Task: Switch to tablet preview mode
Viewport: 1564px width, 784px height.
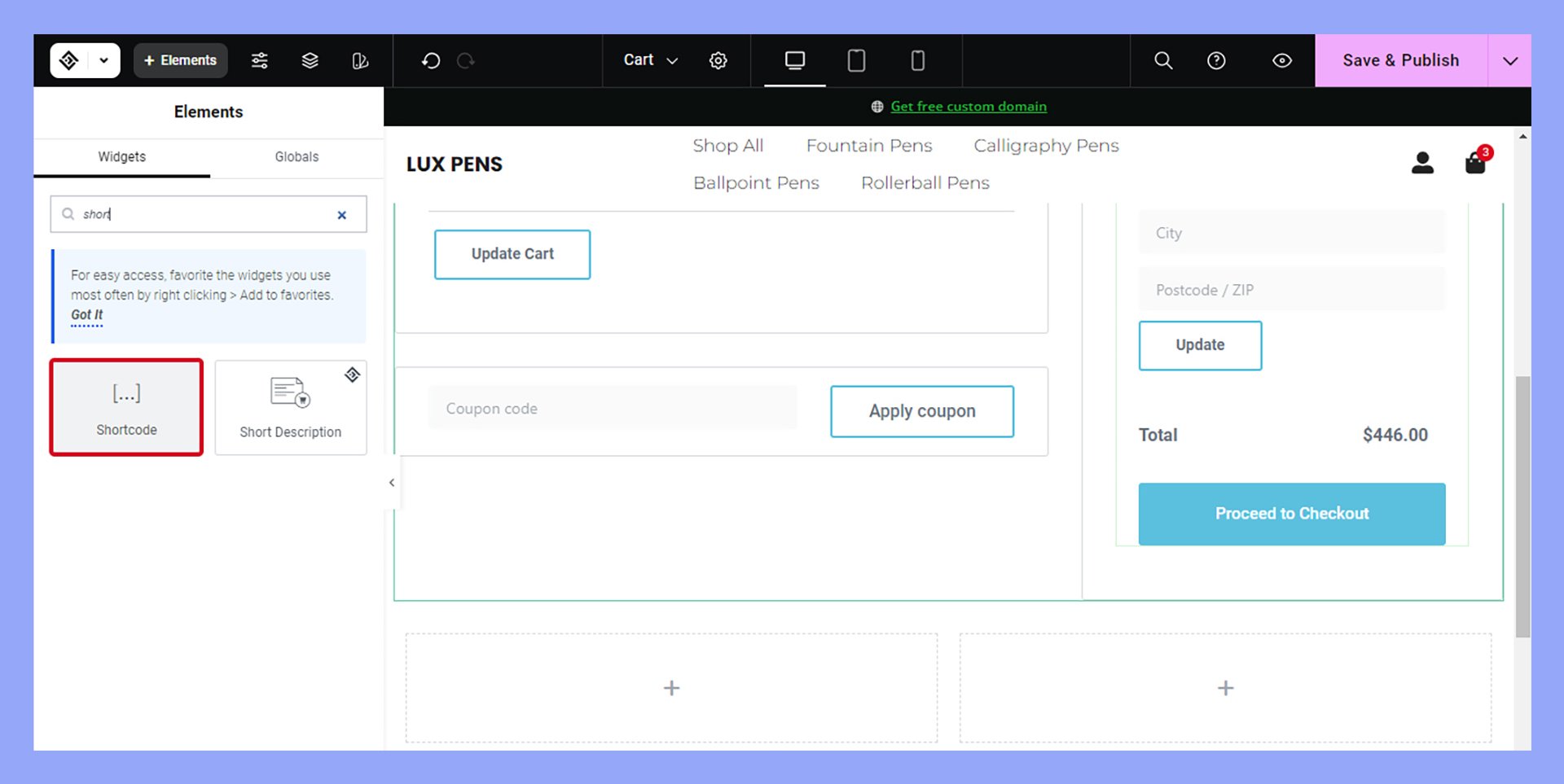Action: tap(856, 60)
